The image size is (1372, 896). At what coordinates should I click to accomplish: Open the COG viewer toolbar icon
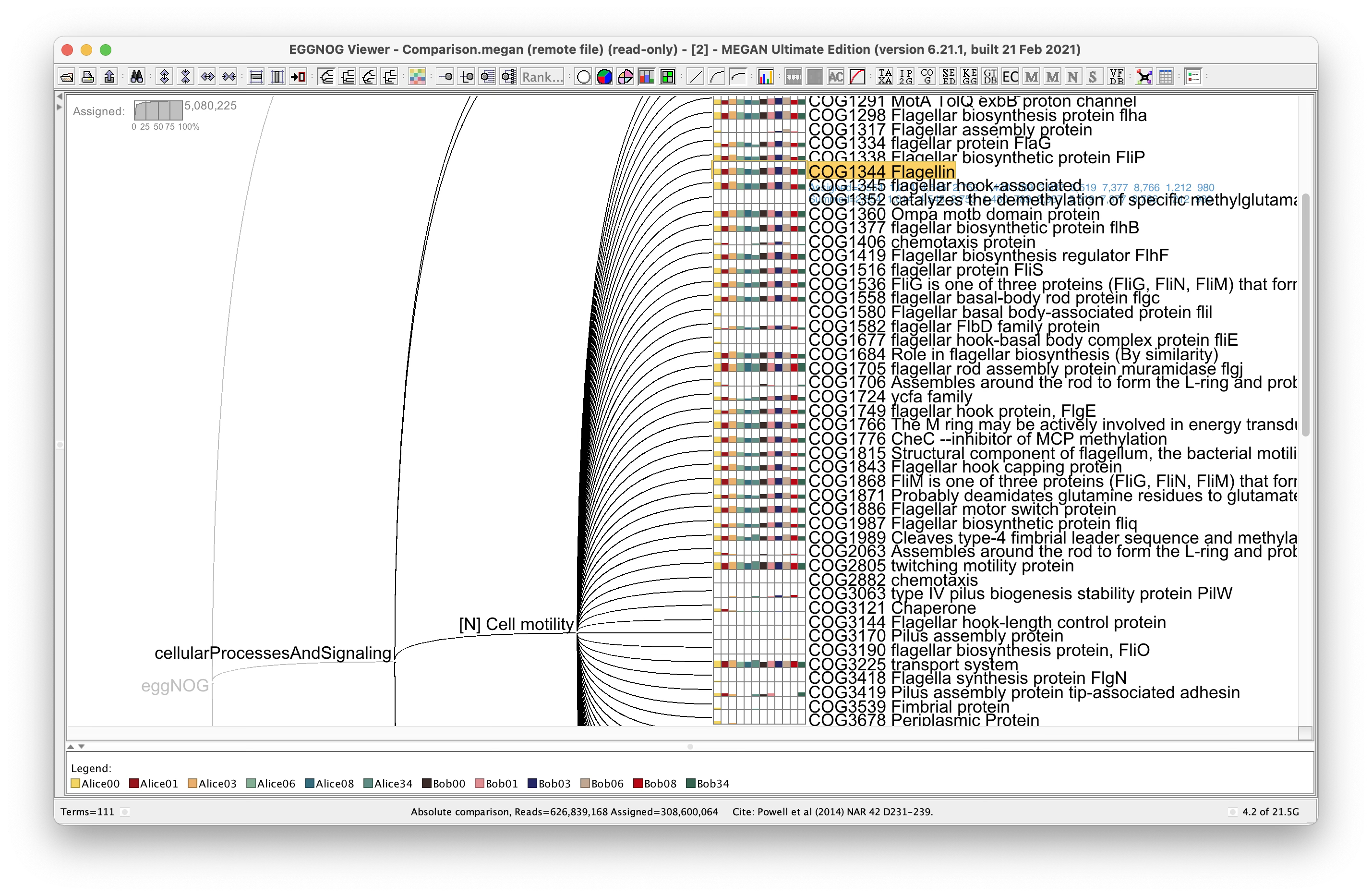(x=927, y=77)
